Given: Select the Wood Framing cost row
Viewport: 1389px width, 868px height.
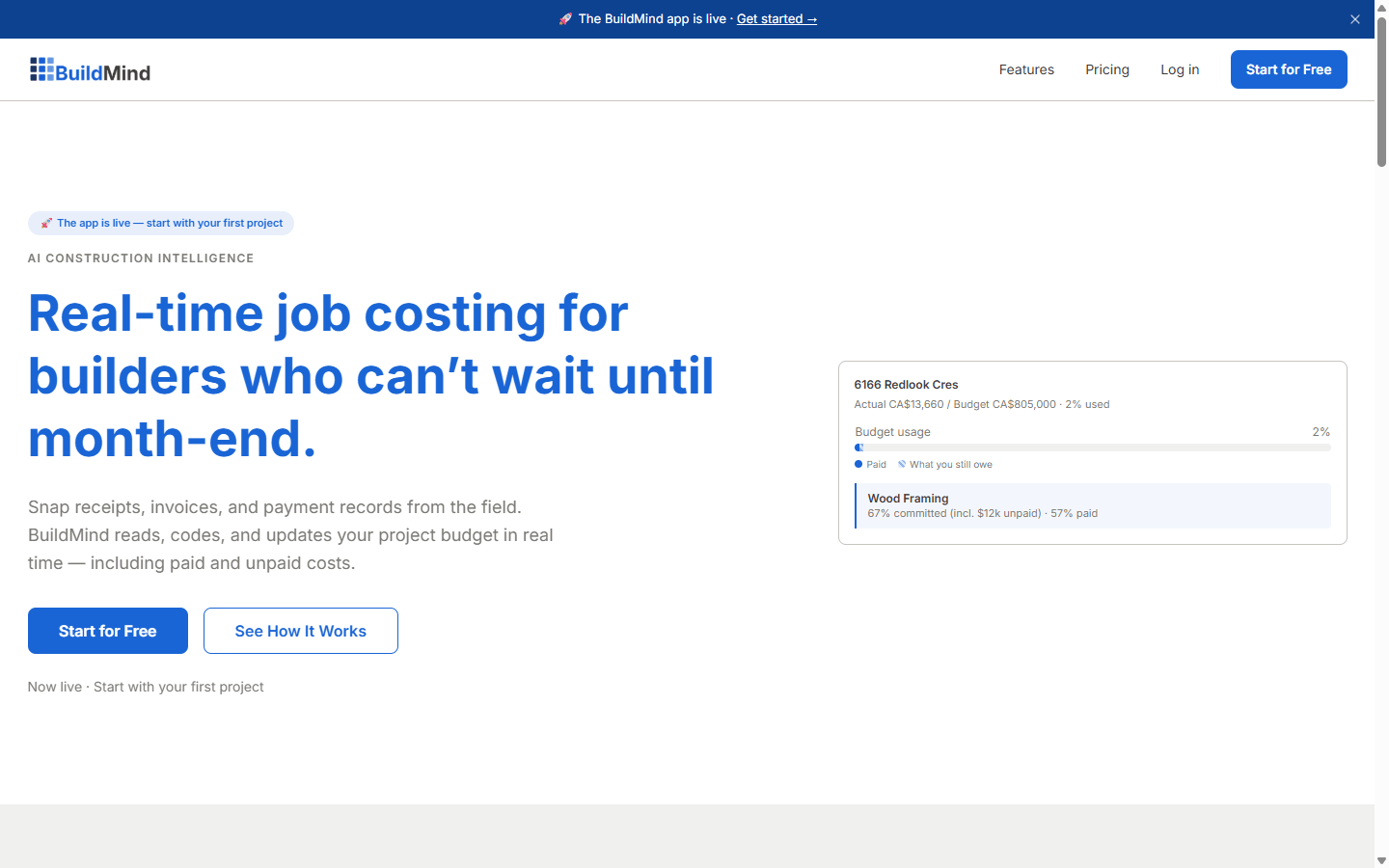Looking at the screenshot, I should [x=1093, y=505].
